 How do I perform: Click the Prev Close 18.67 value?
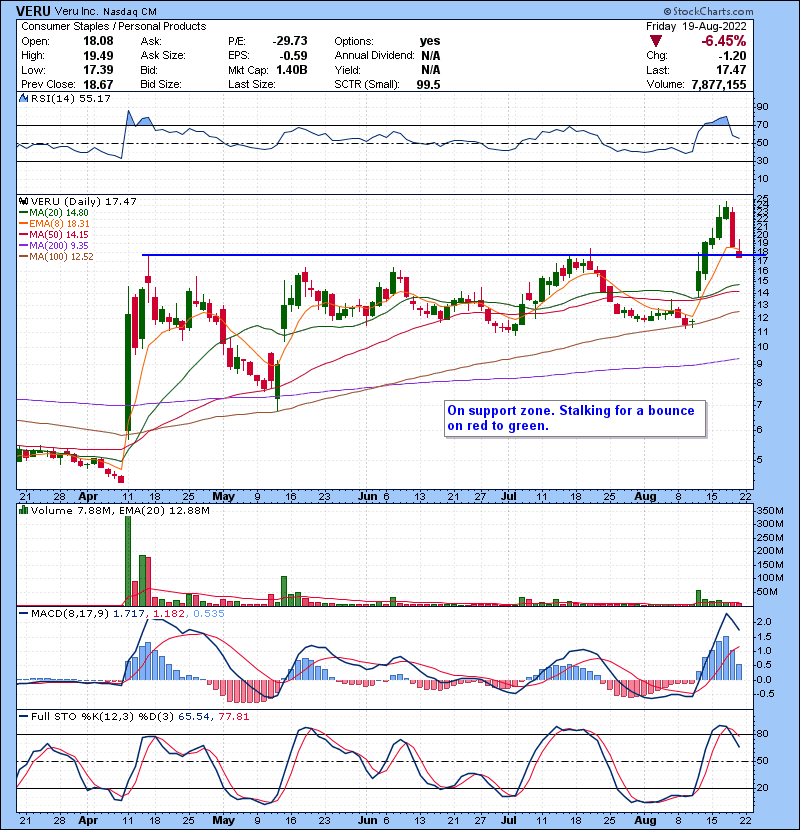[98, 84]
